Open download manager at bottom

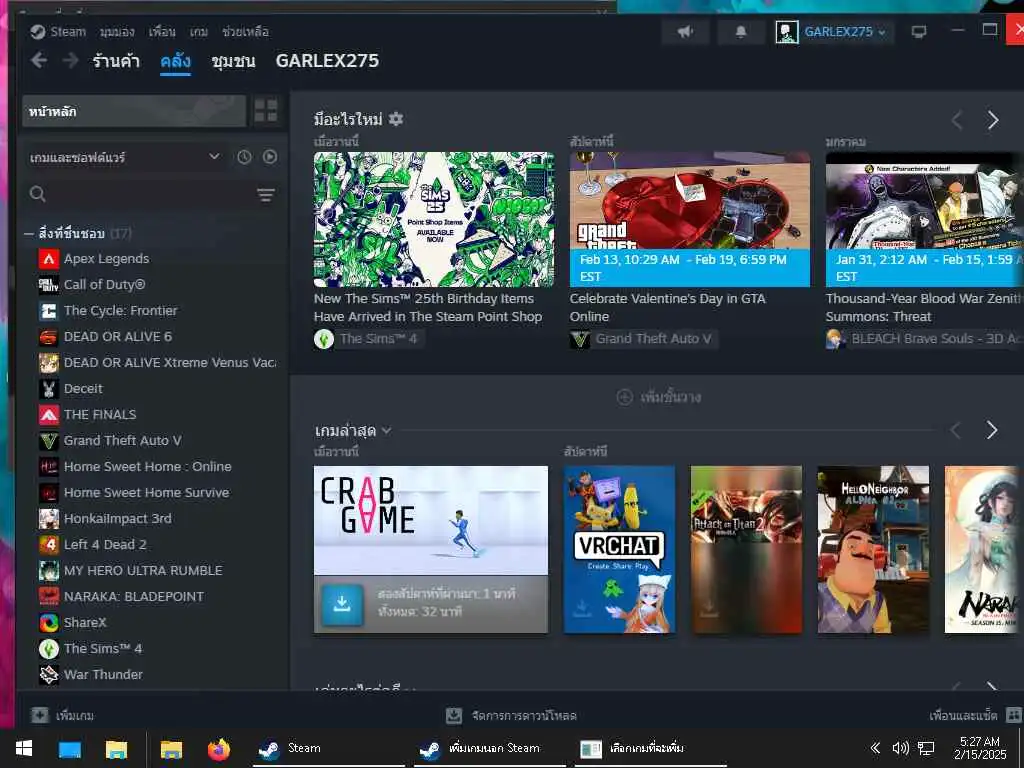pos(511,716)
